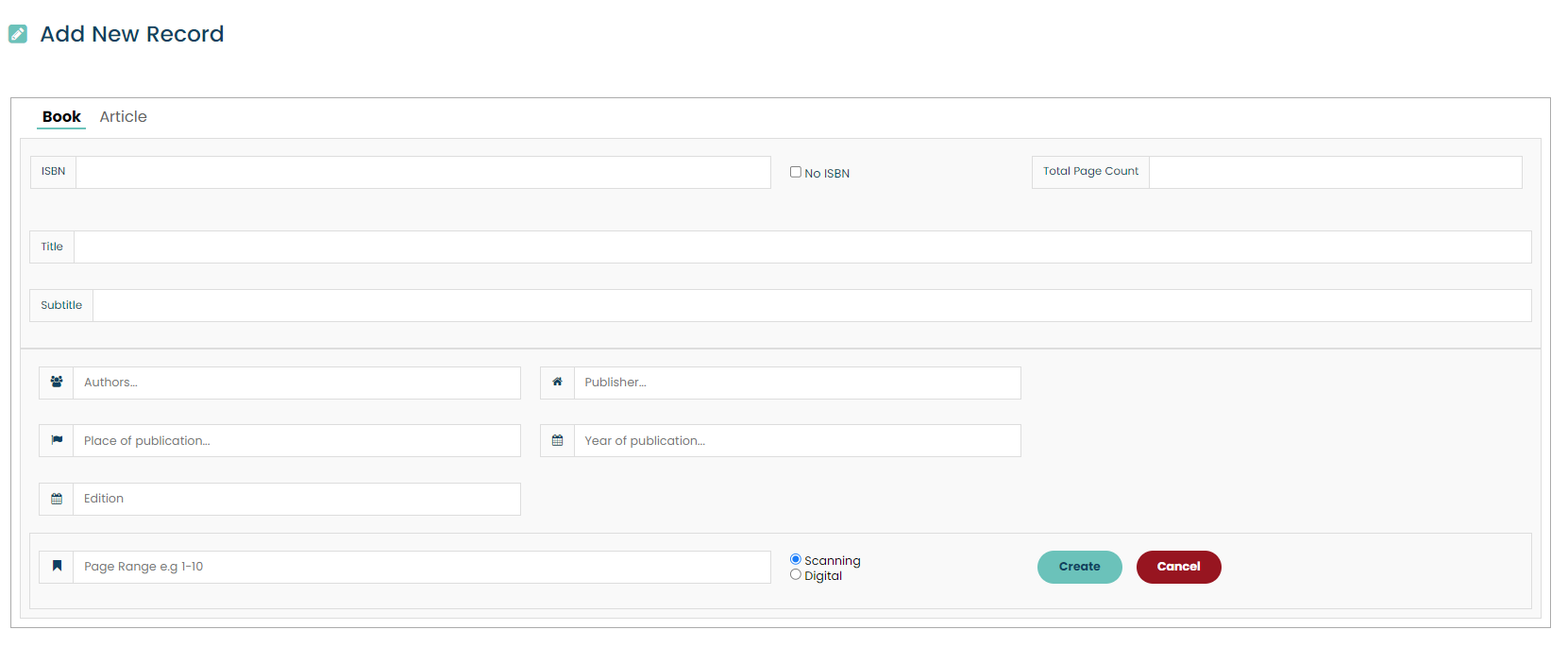Select the Scanning radio option

[x=796, y=559]
